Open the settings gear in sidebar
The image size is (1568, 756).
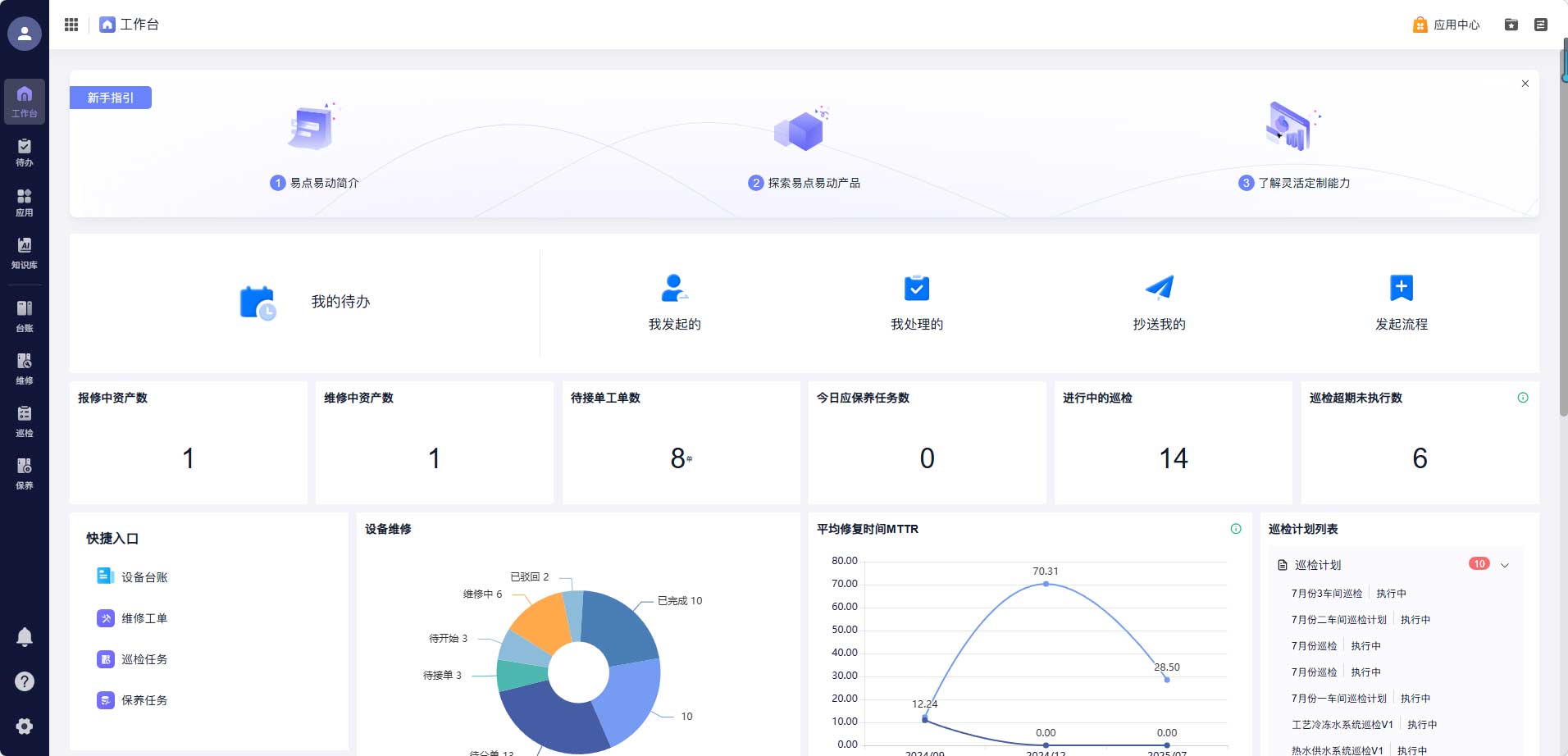(x=25, y=726)
